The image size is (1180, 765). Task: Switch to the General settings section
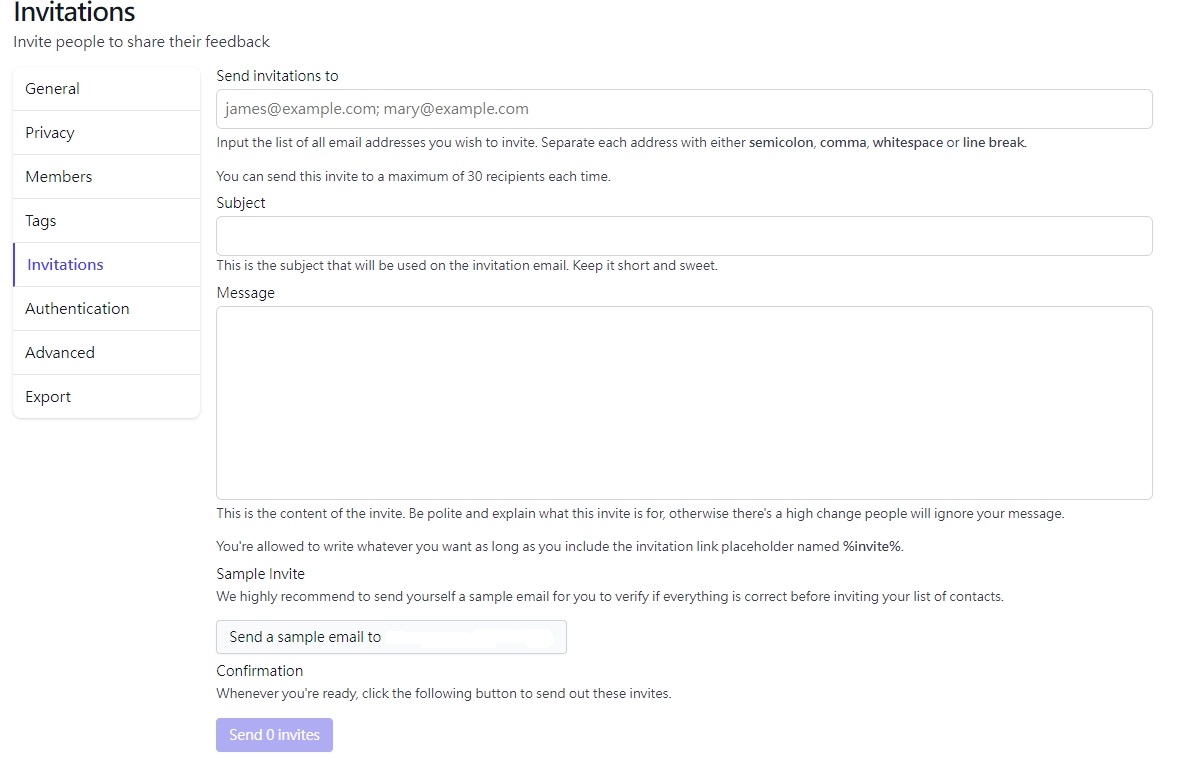point(51,88)
